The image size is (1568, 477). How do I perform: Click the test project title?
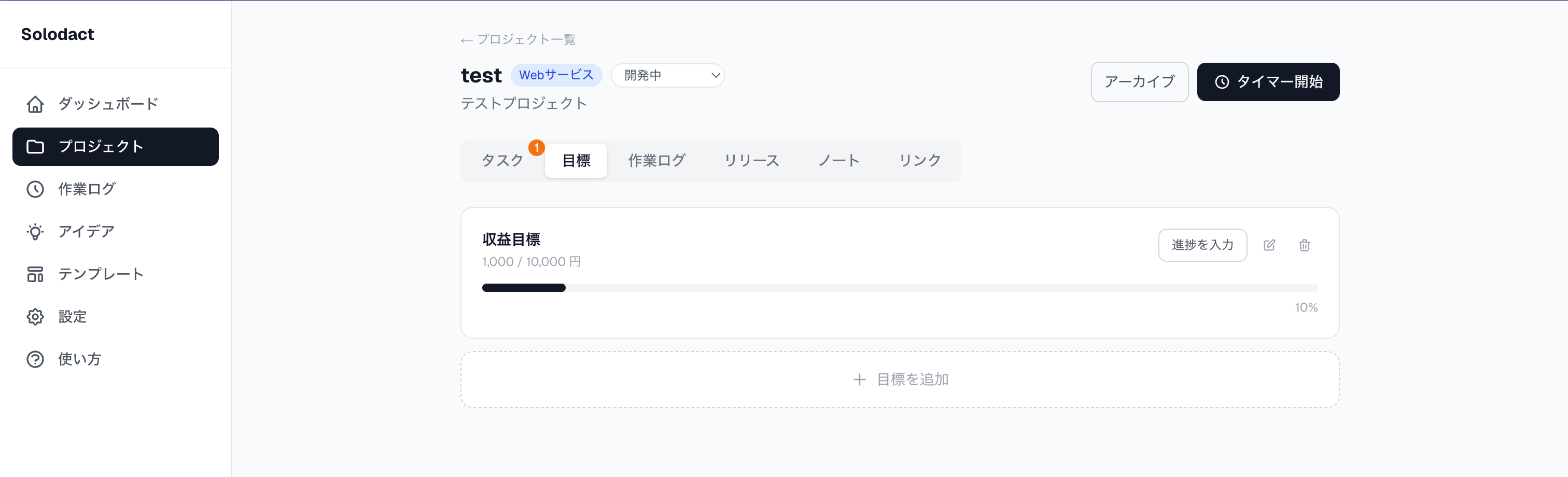(482, 76)
